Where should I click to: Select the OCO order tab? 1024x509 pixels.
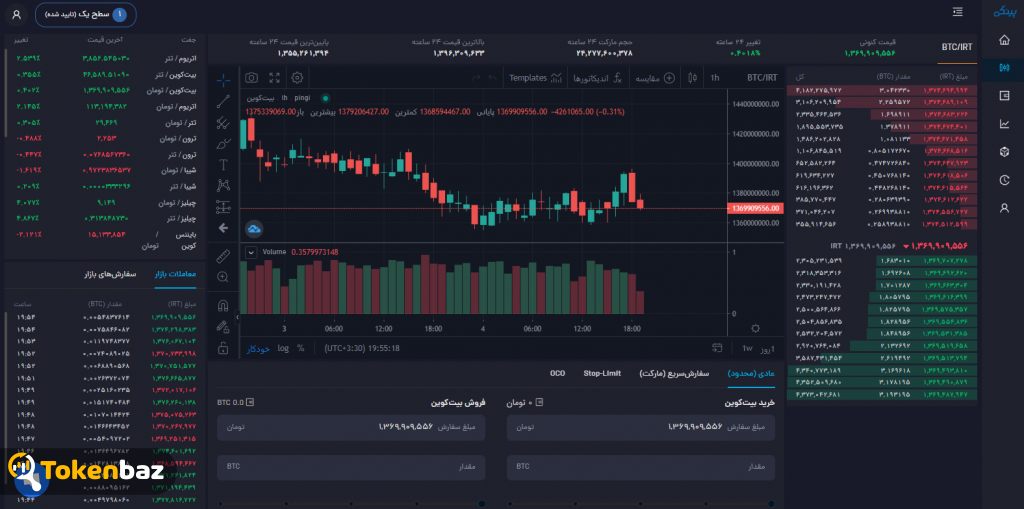point(557,373)
